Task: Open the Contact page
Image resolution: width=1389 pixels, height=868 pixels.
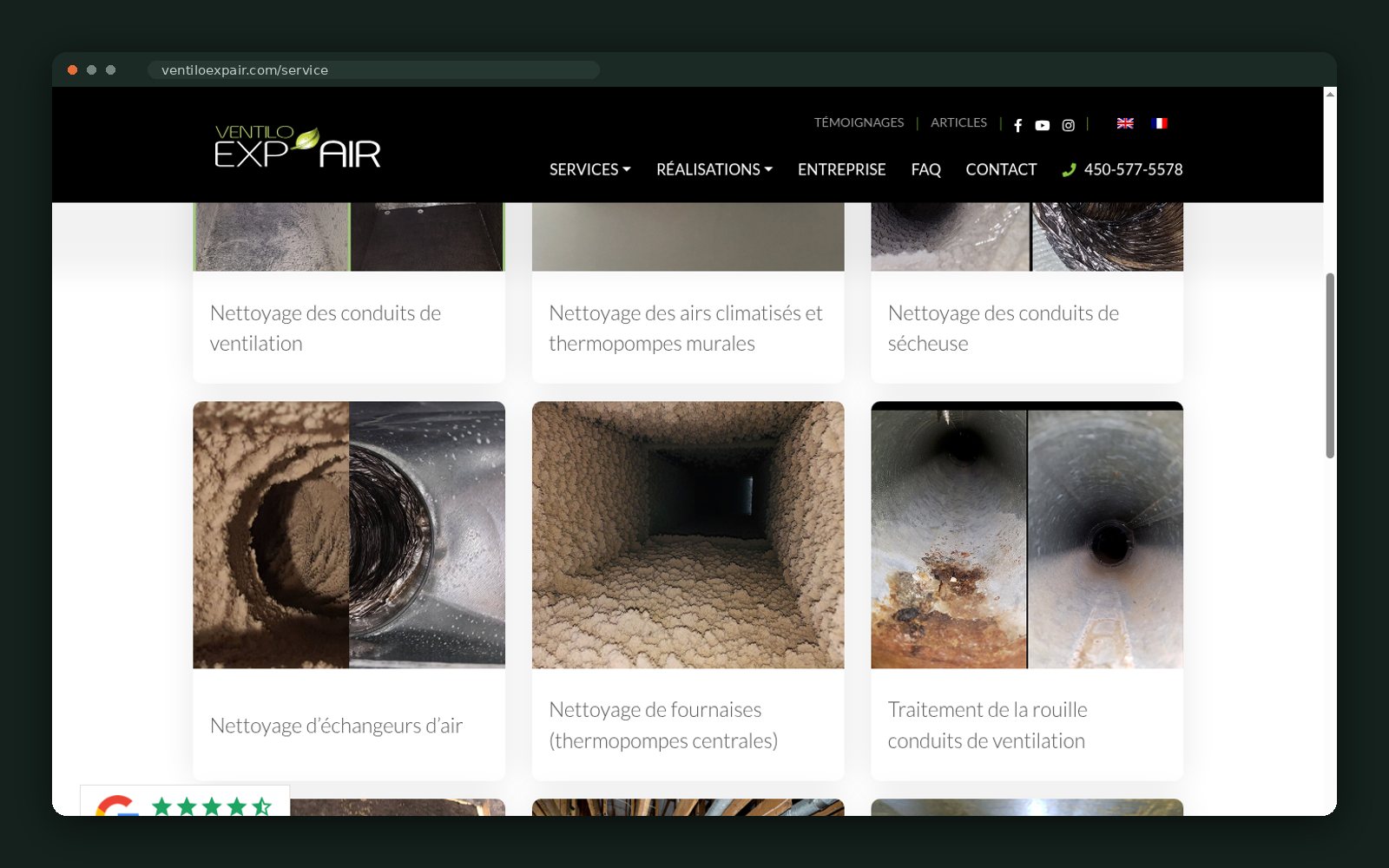Action: (1001, 169)
